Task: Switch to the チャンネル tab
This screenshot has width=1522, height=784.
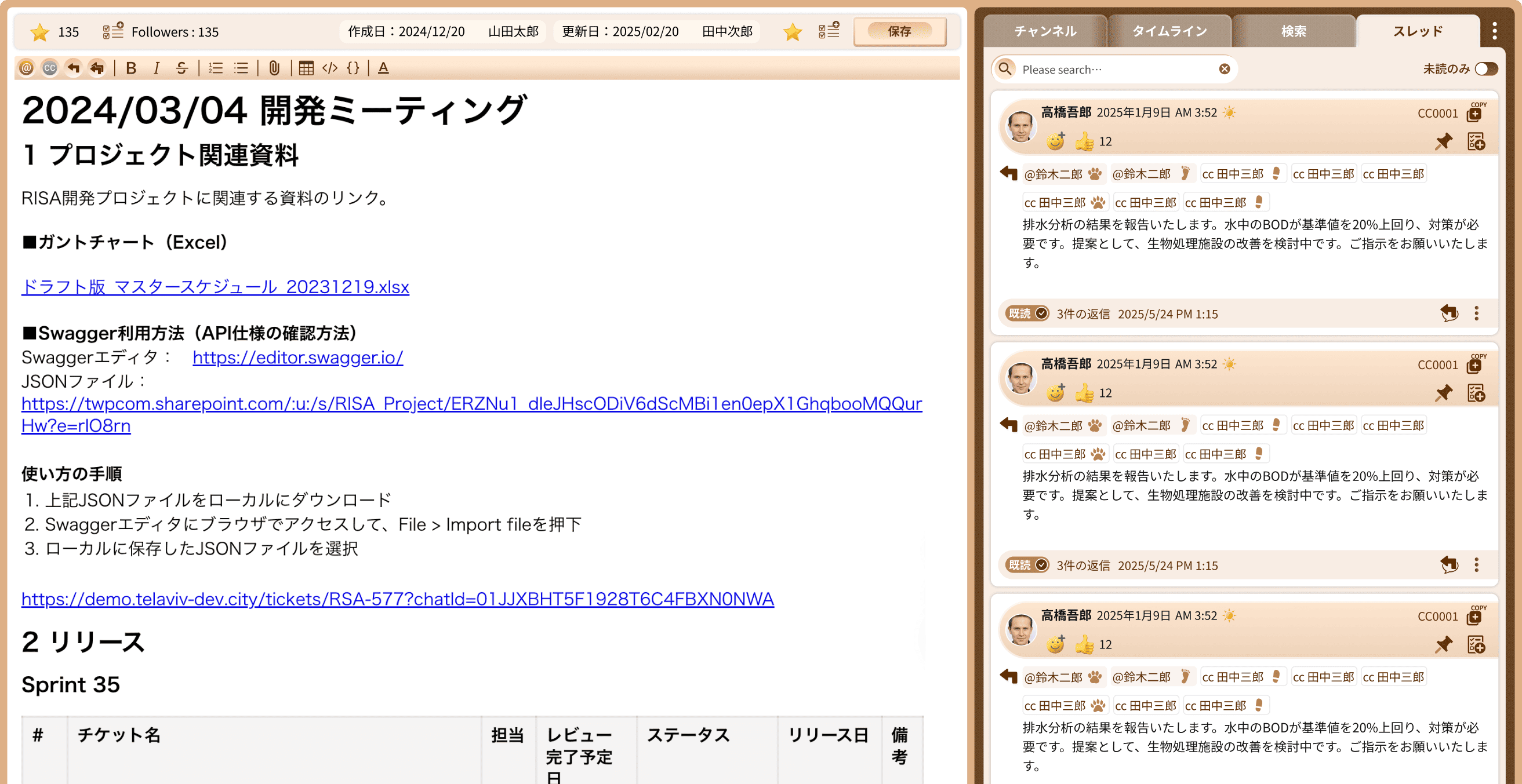Action: 1045,31
